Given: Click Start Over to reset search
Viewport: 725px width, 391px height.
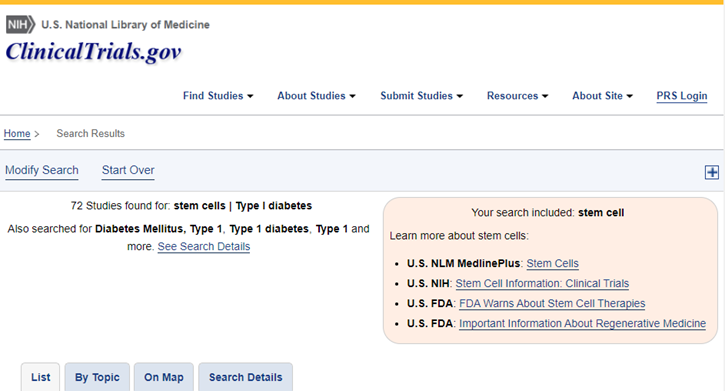Looking at the screenshot, I should (128, 170).
